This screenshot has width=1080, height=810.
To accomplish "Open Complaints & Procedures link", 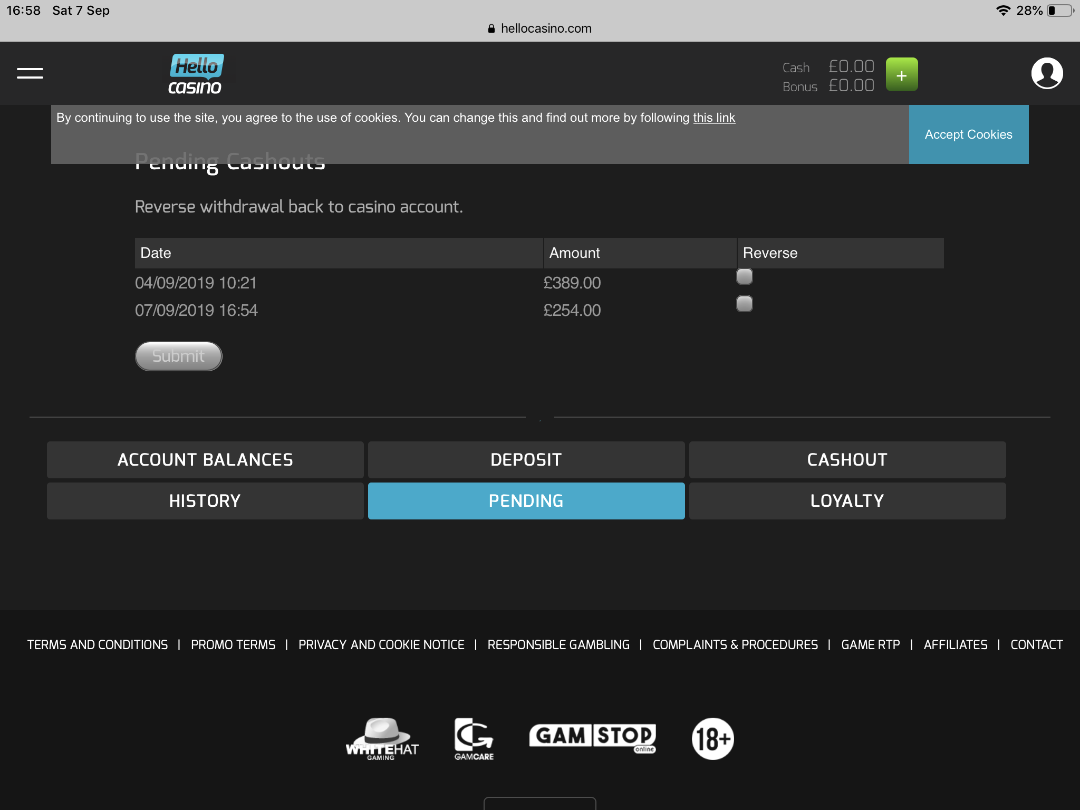I will coord(735,645).
